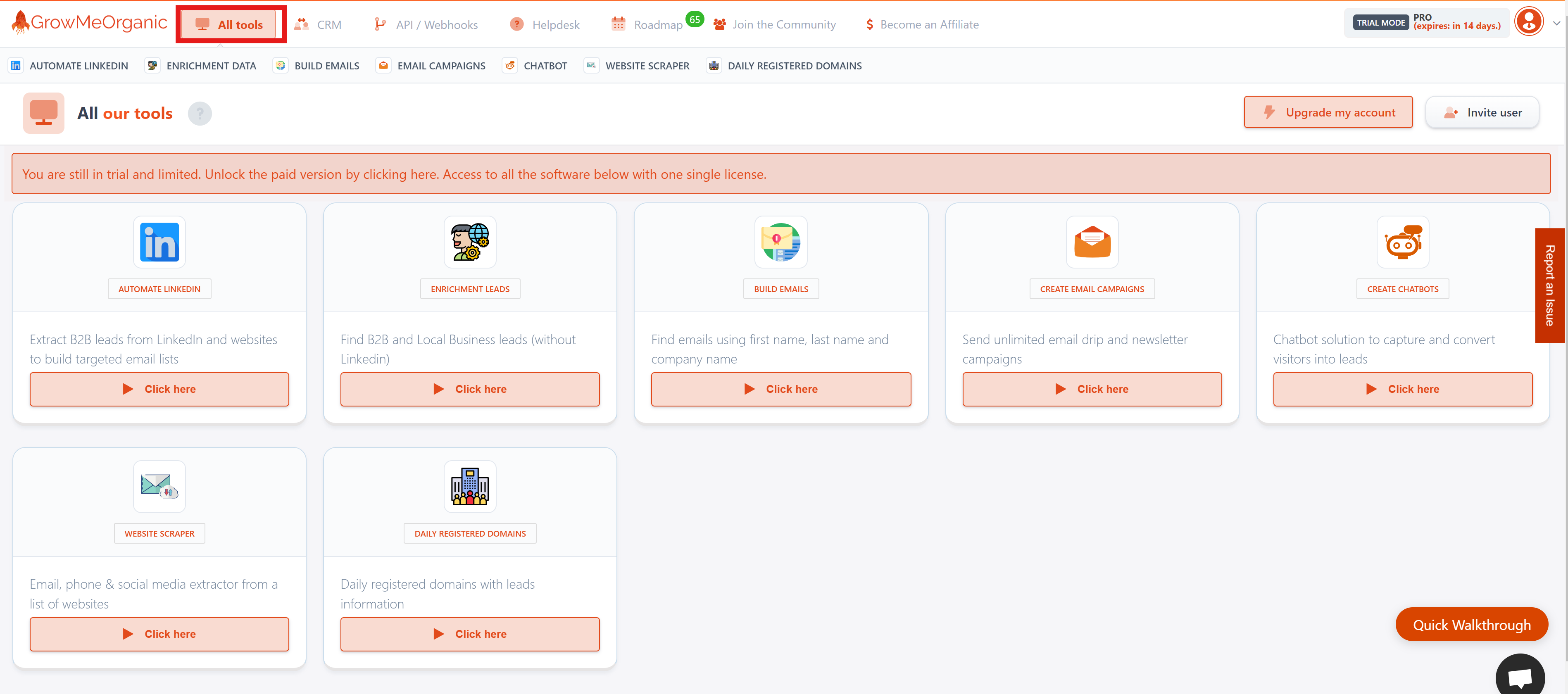Expand the account dropdown chevron
Screen dimensions: 1568x694
(x=1556, y=23)
